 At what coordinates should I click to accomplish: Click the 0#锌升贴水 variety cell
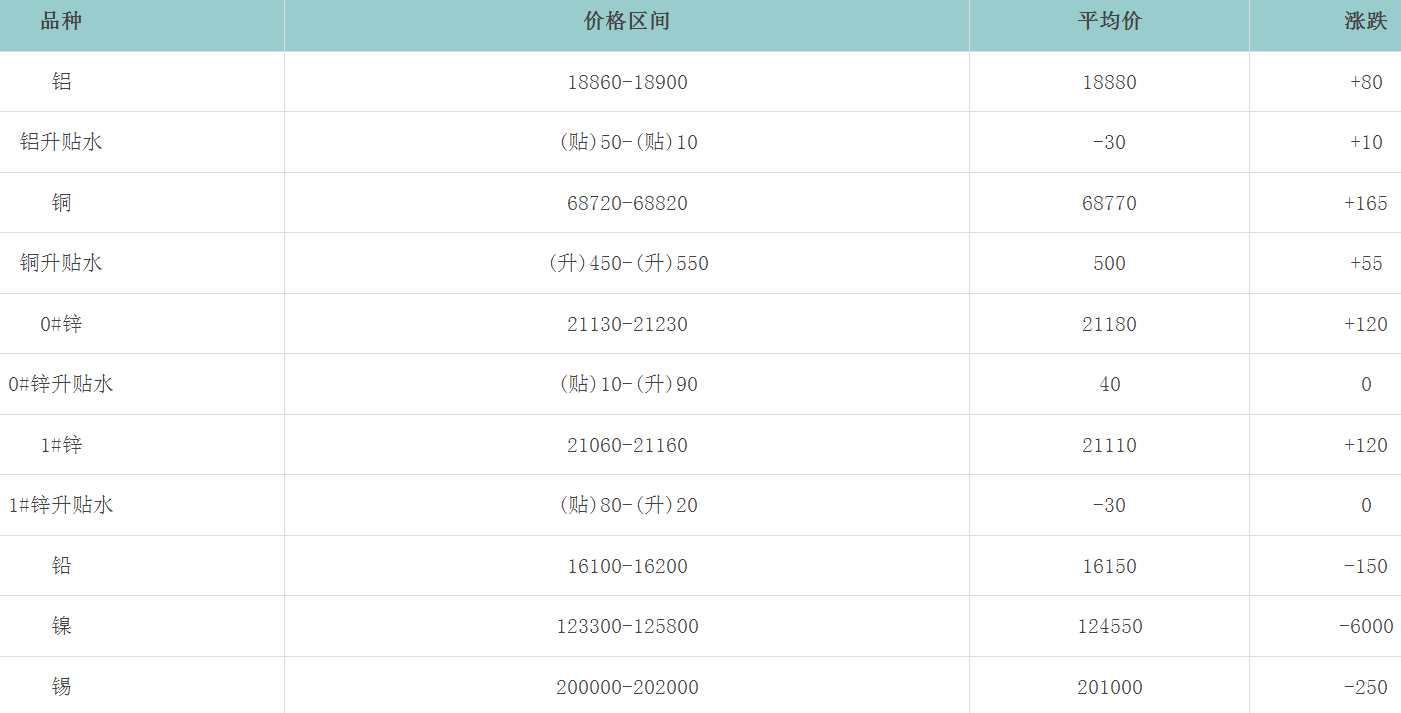(61, 384)
